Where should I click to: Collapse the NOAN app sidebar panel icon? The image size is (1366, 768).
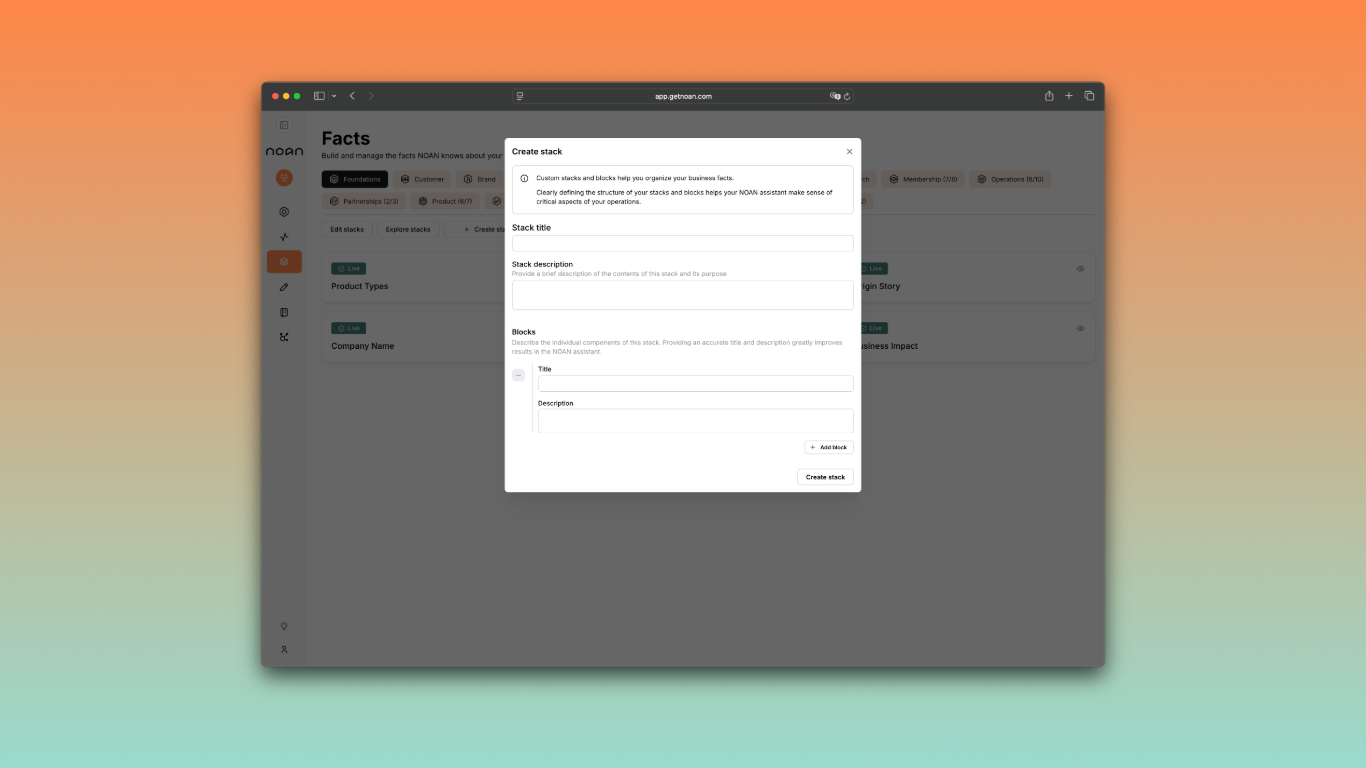point(284,125)
